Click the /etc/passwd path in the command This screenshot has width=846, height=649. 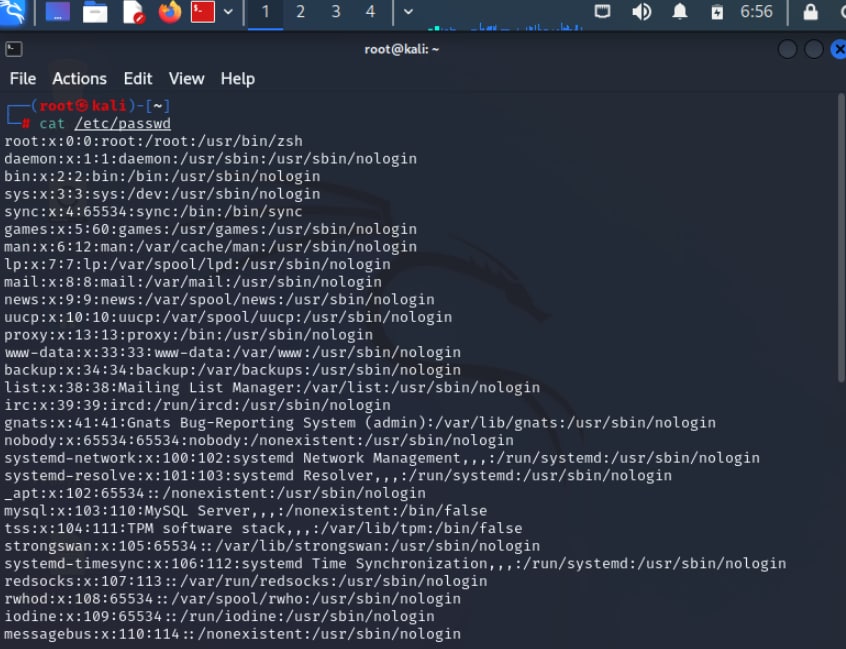[x=122, y=124]
